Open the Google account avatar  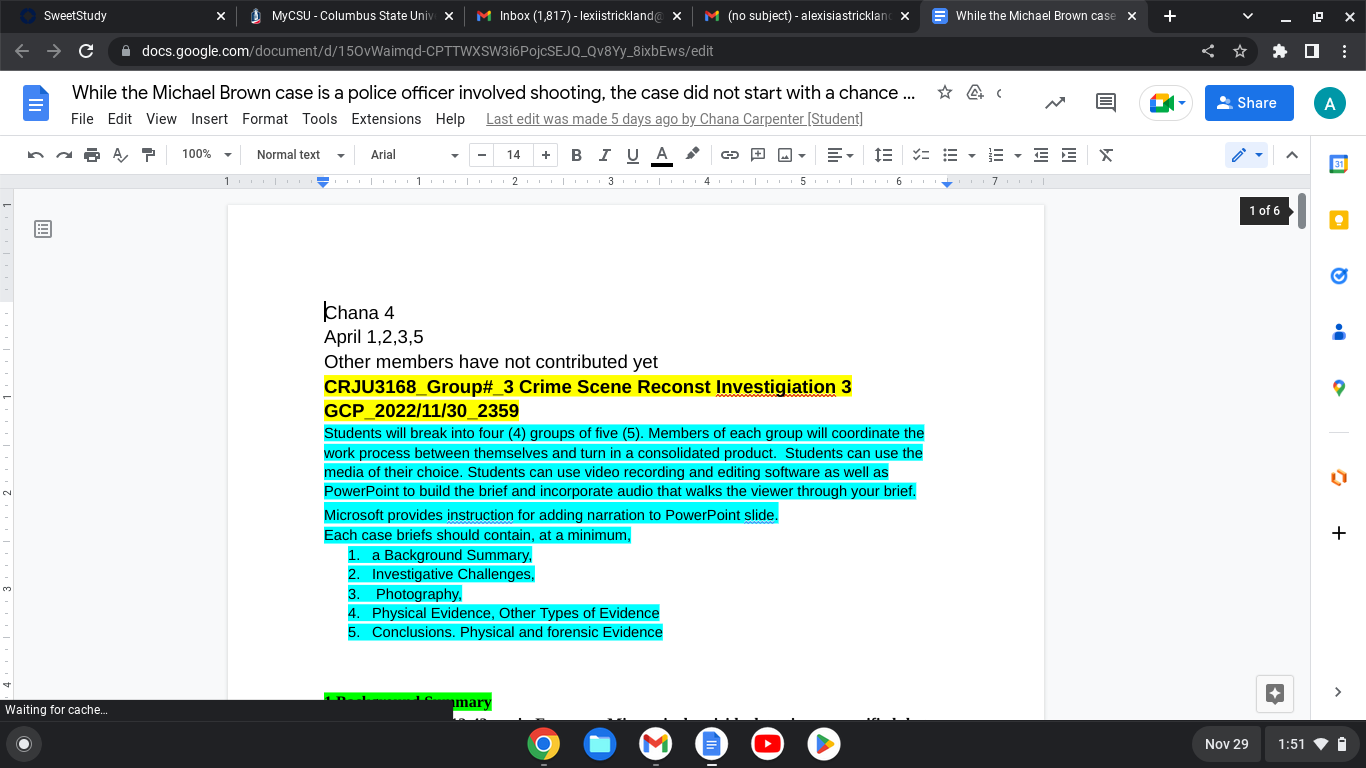(1329, 103)
